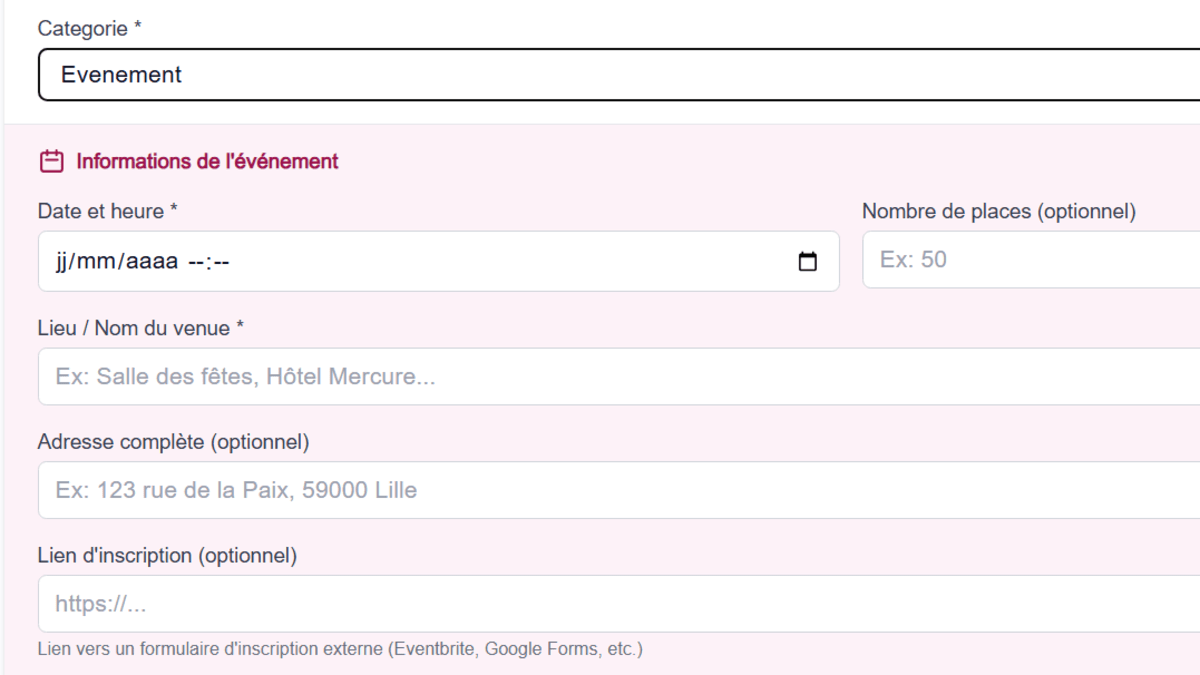
Task: Click the "Date et heure *" label
Action: point(107,211)
